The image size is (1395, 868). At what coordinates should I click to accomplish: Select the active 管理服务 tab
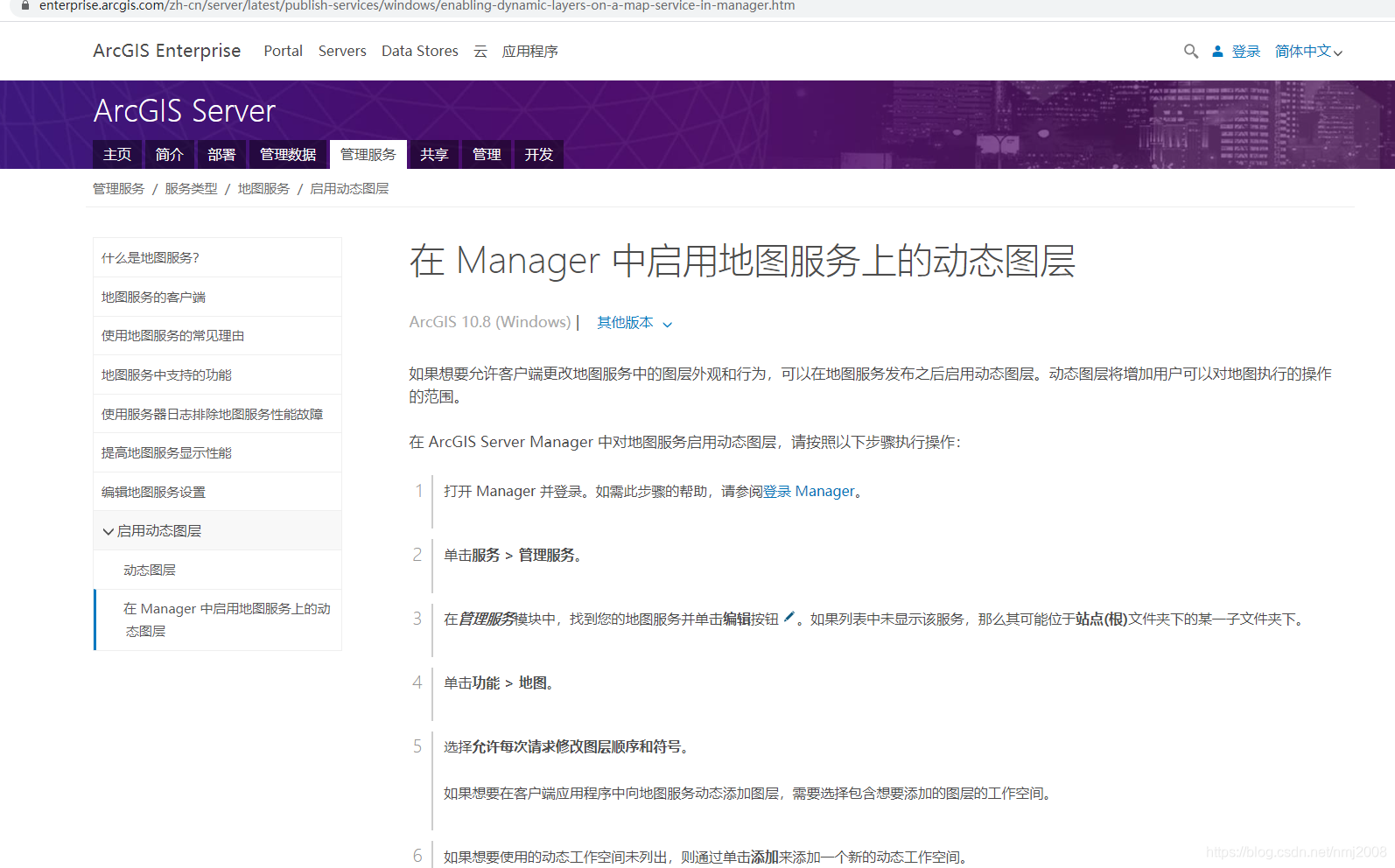[x=368, y=155]
